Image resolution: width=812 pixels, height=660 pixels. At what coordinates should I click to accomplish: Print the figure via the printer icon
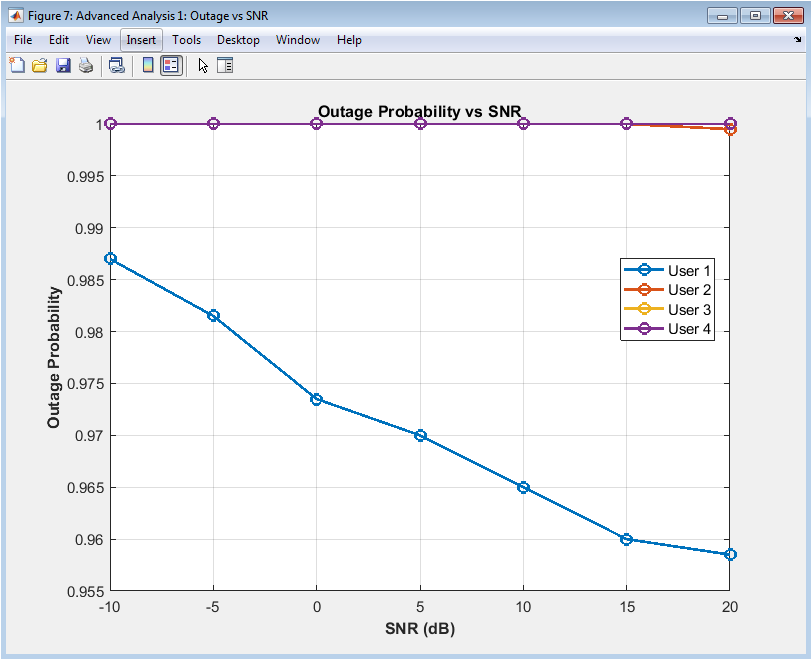[x=86, y=65]
